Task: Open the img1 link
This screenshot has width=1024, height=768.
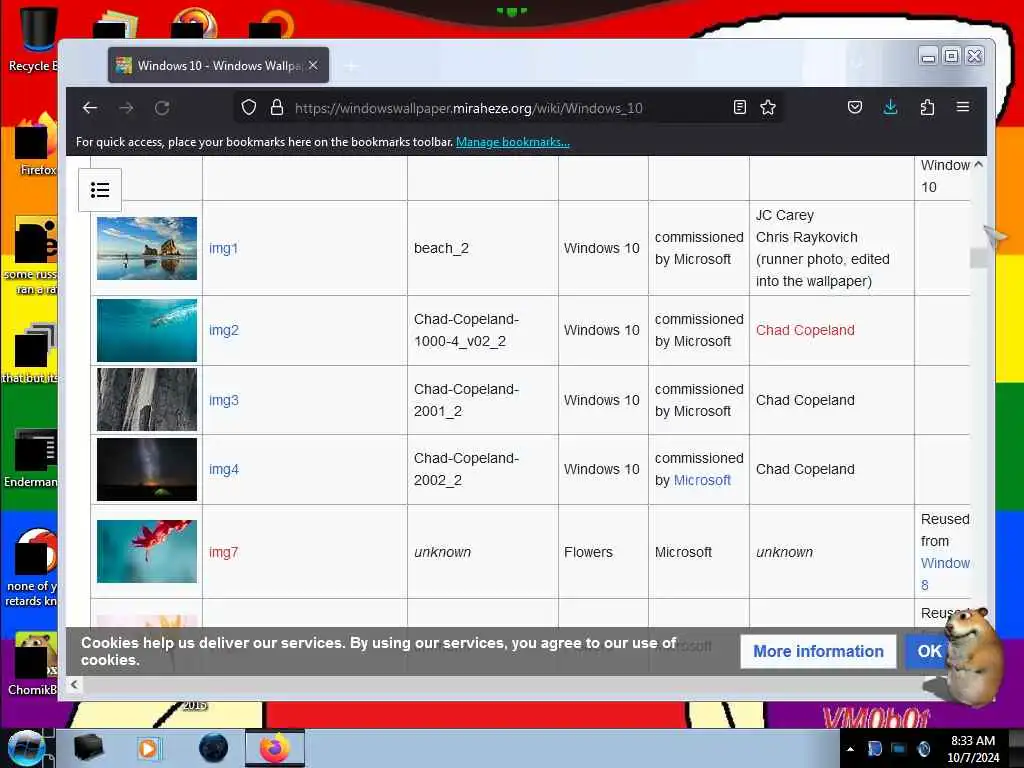Action: (223, 248)
